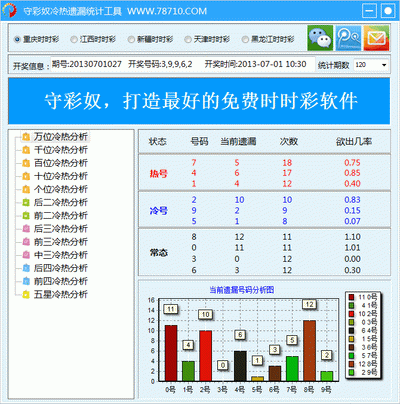
Task: Open the blue search/QQ icon
Action: tap(348, 38)
